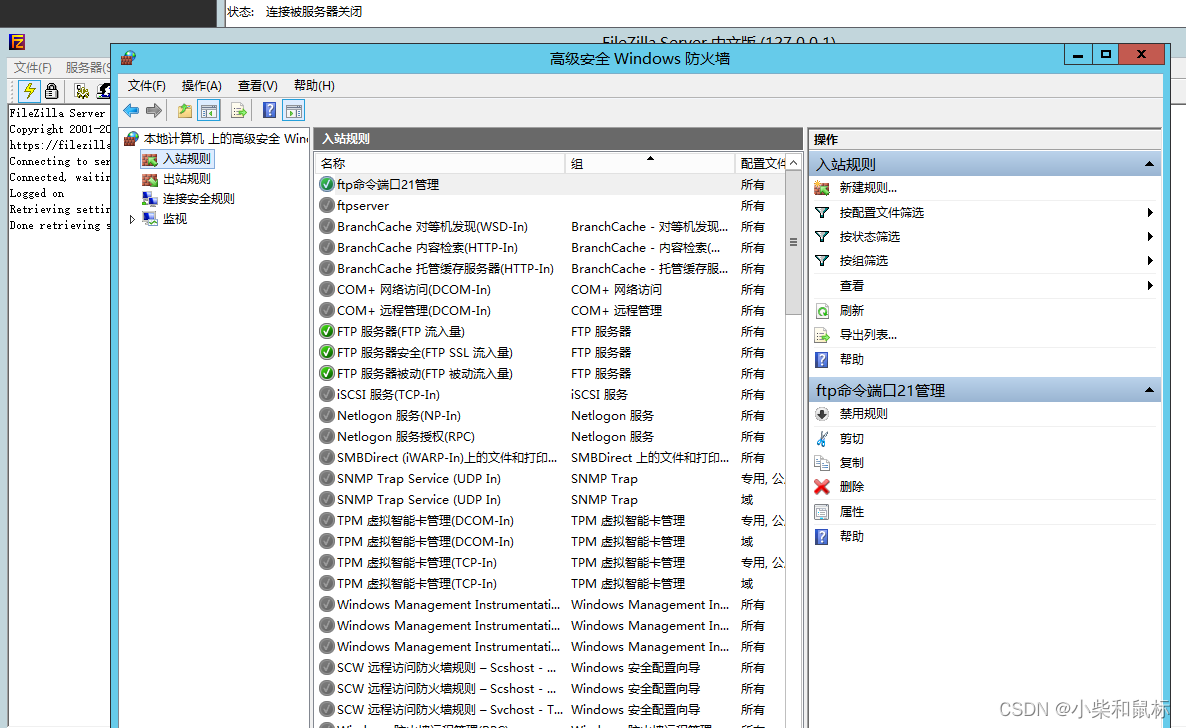This screenshot has width=1186, height=728.
Task: Click the bottom 帮助 action under ftp命令端口21管理
Action: pyautogui.click(x=852, y=536)
